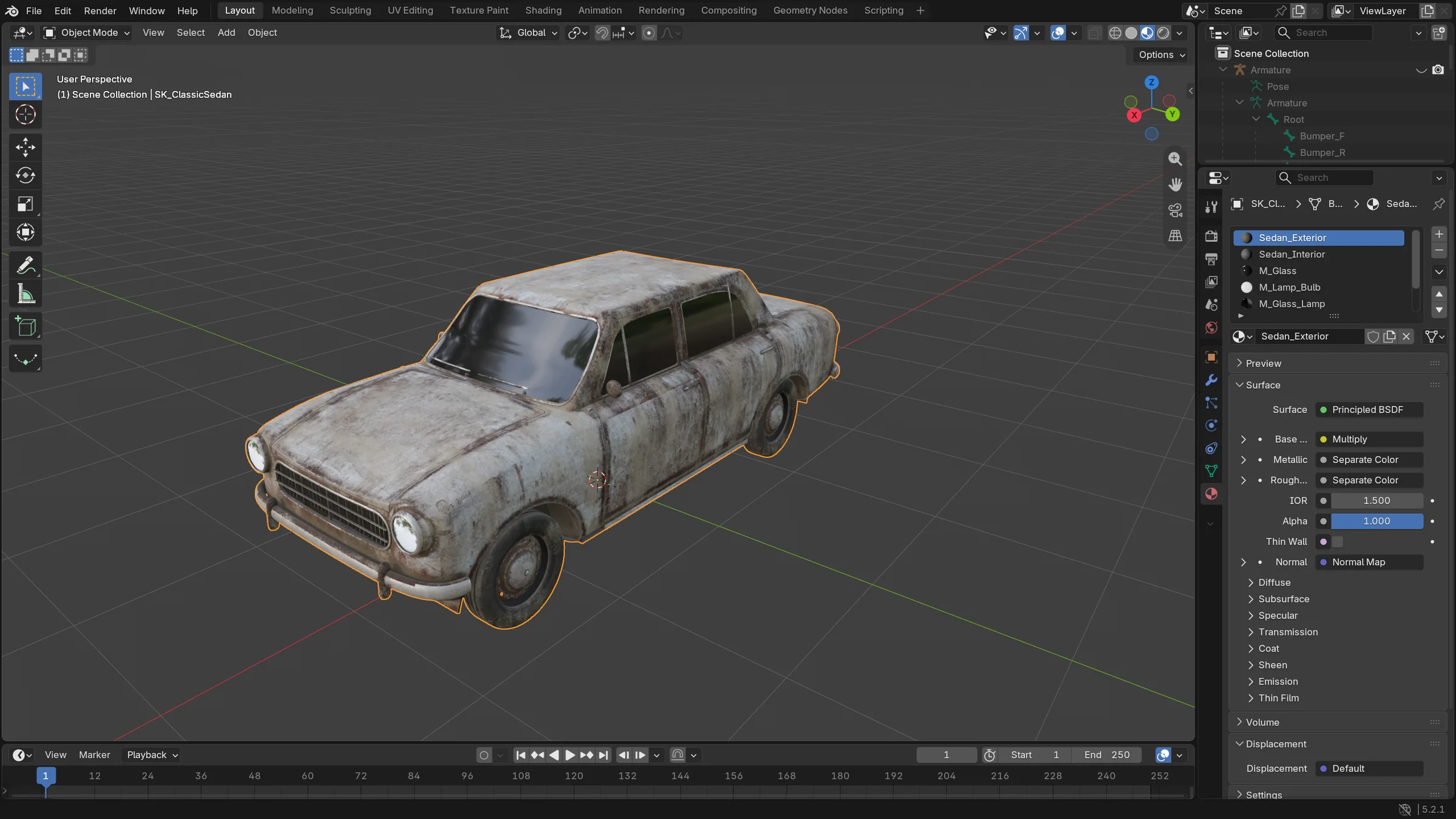Click the Principled BSDF surface button
Image resolution: width=1456 pixels, height=819 pixels.
tap(1369, 410)
